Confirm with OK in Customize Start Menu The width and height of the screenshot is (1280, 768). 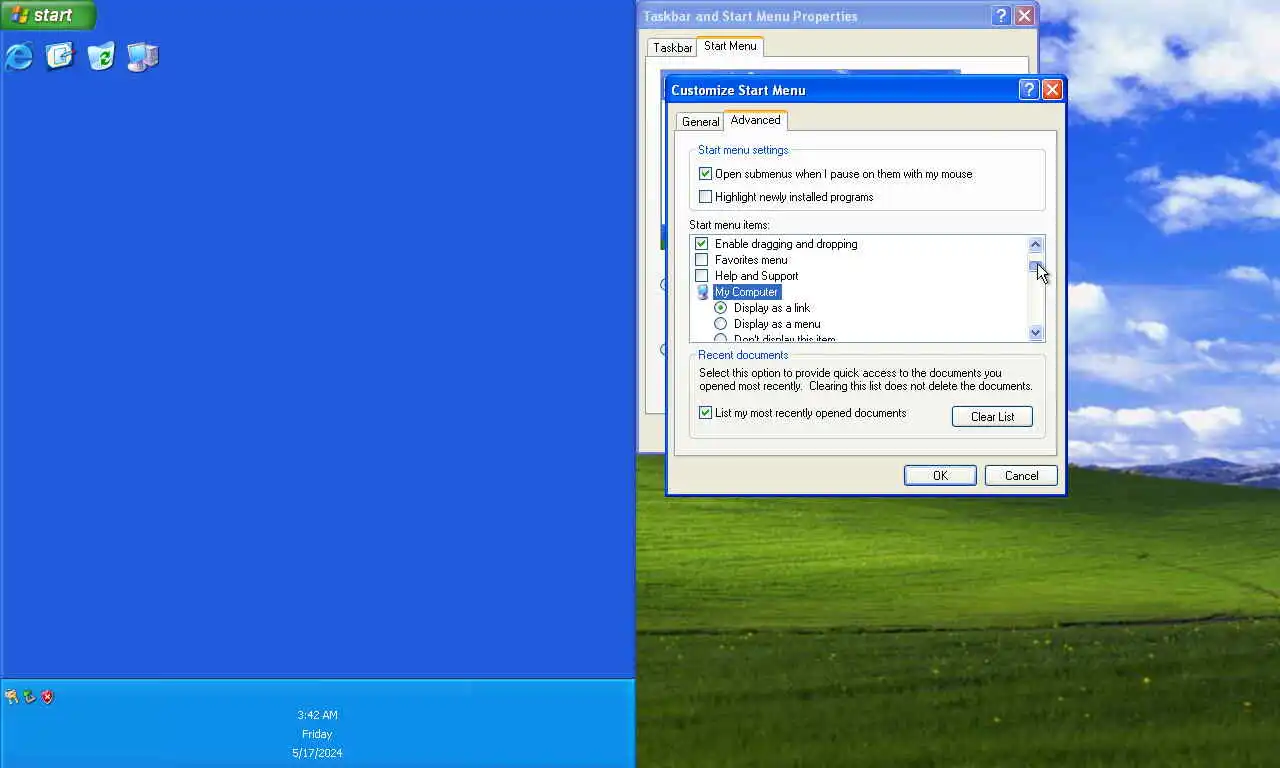pyautogui.click(x=940, y=475)
